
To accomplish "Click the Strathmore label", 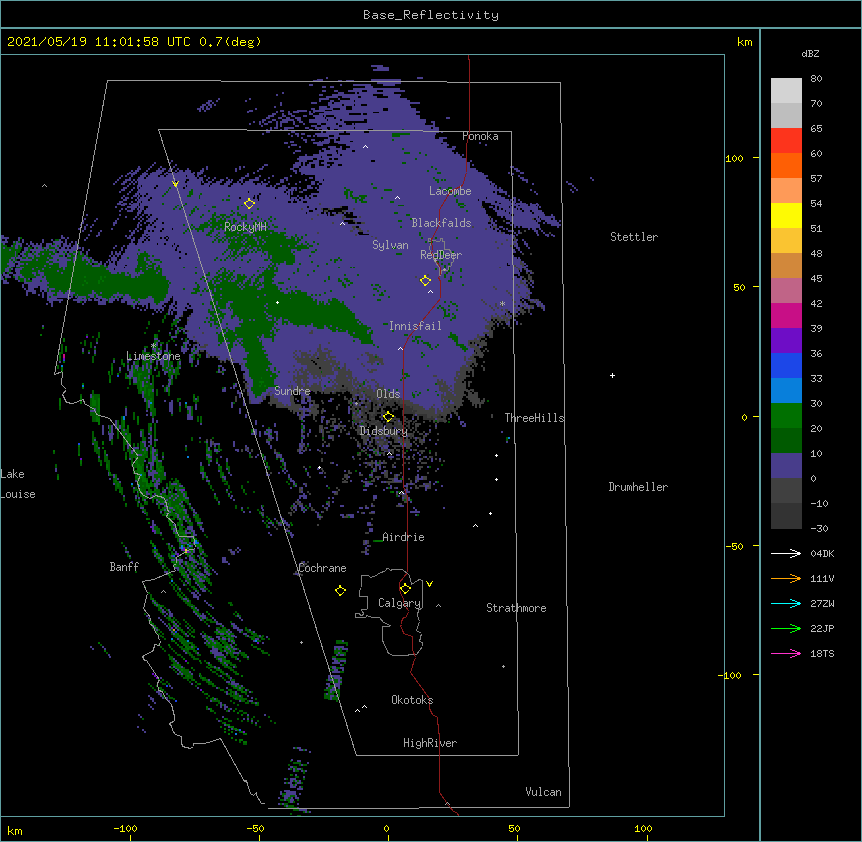I will (516, 608).
